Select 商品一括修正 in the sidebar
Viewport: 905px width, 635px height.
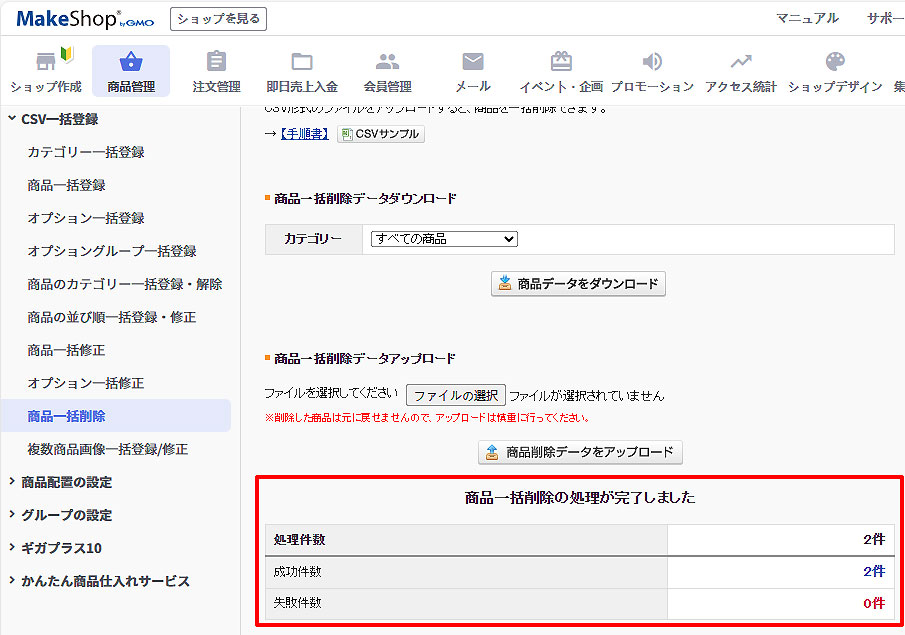point(66,350)
